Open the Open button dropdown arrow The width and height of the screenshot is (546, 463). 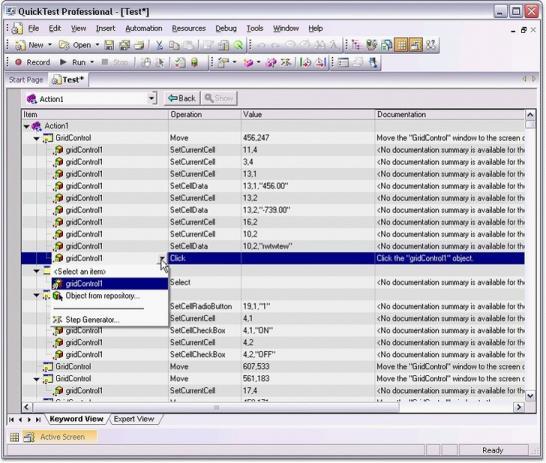(x=97, y=45)
